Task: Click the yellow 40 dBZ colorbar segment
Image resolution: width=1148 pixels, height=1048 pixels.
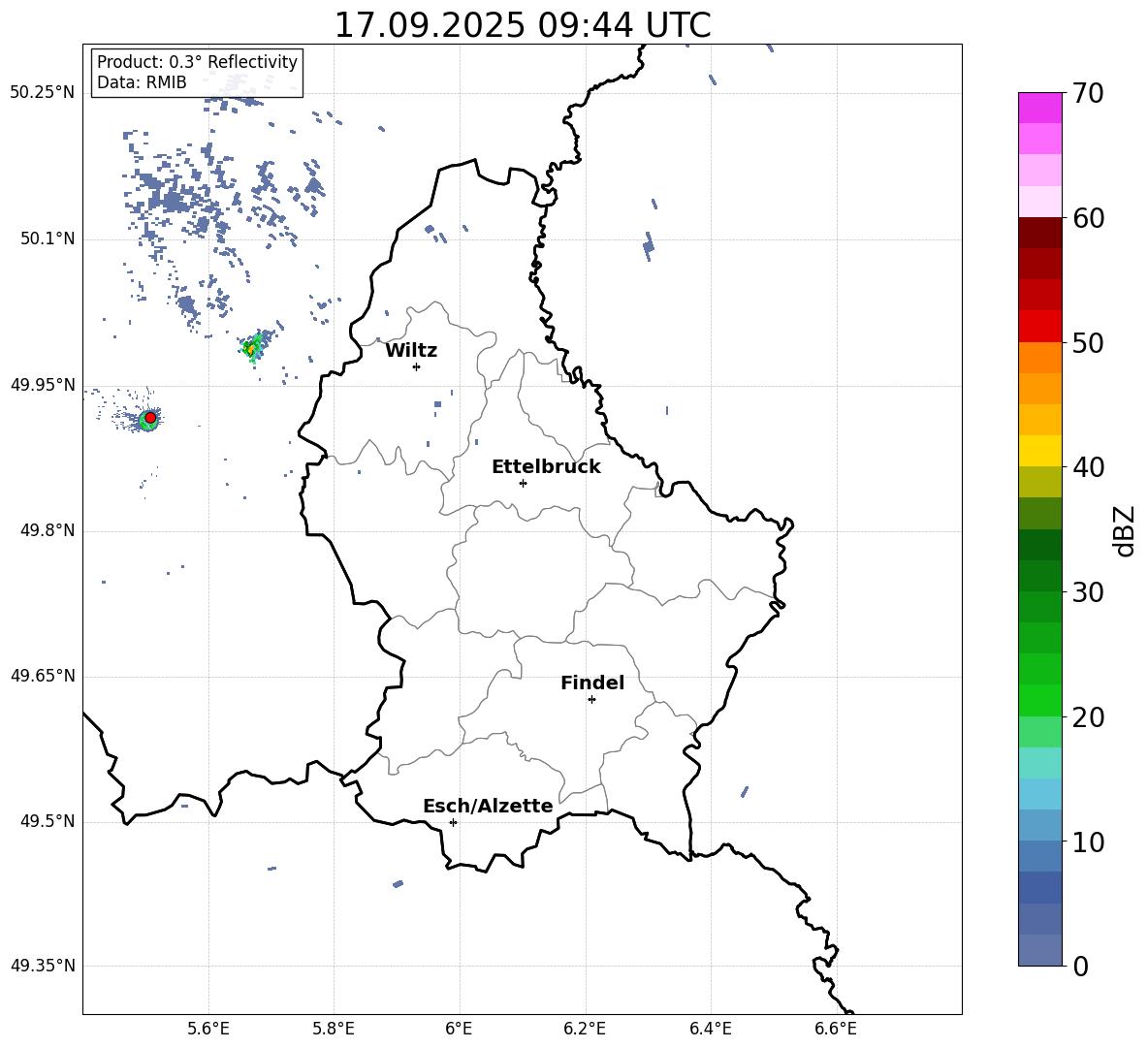Action: (1040, 451)
